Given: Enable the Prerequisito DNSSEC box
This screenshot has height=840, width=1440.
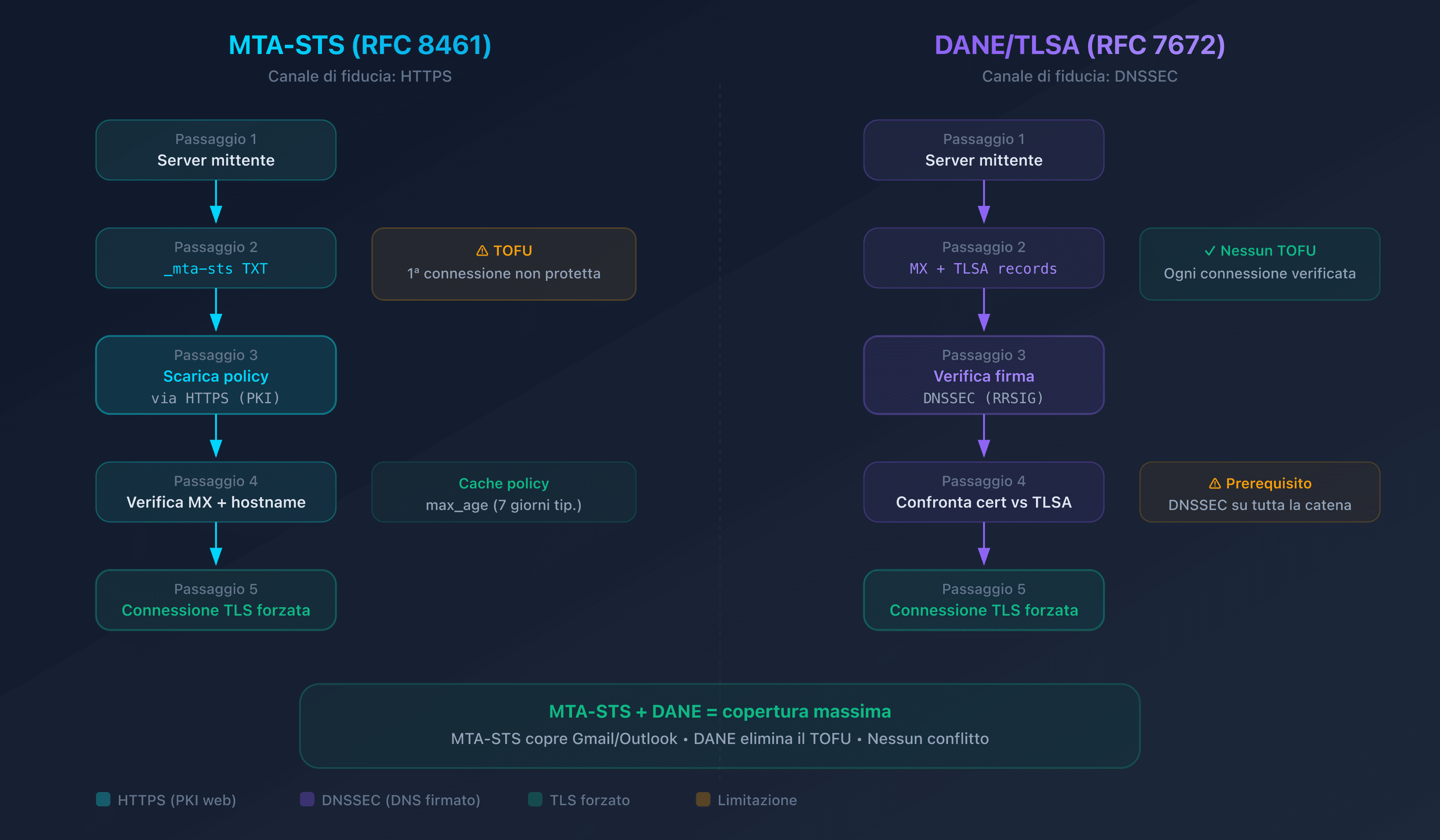Looking at the screenshot, I should tap(1260, 492).
